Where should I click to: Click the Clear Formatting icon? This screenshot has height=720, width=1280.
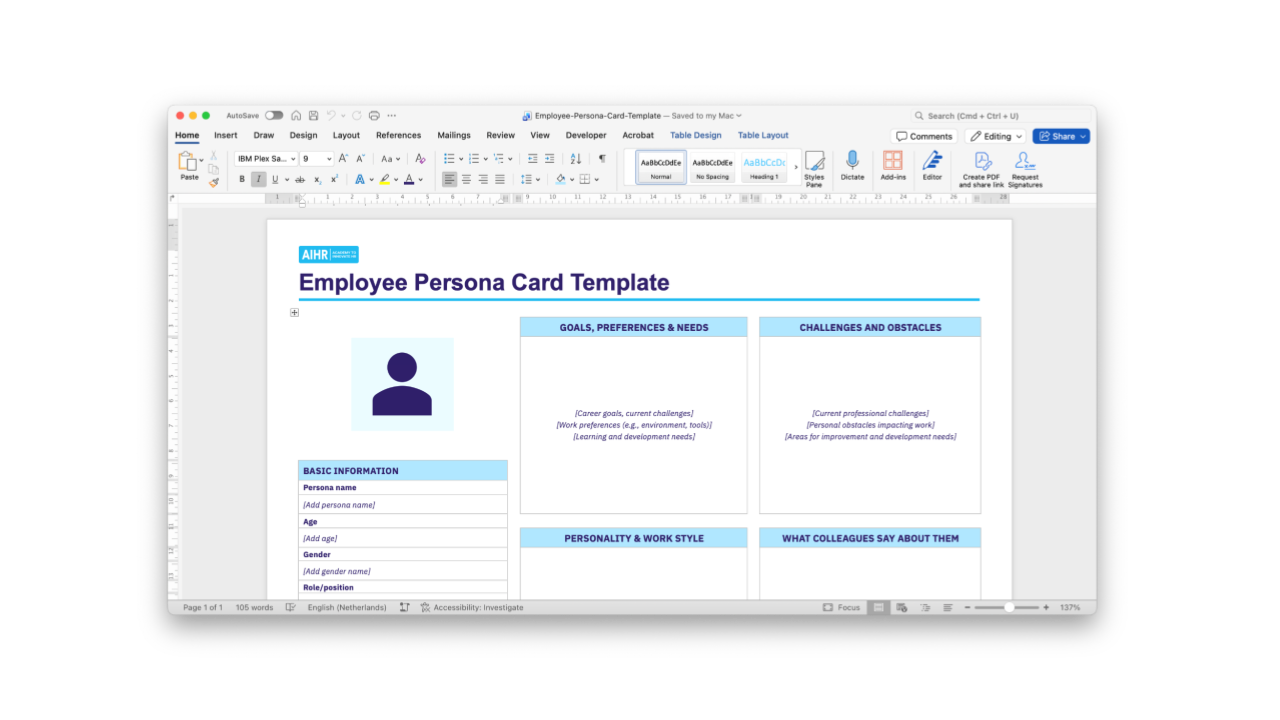(x=420, y=159)
